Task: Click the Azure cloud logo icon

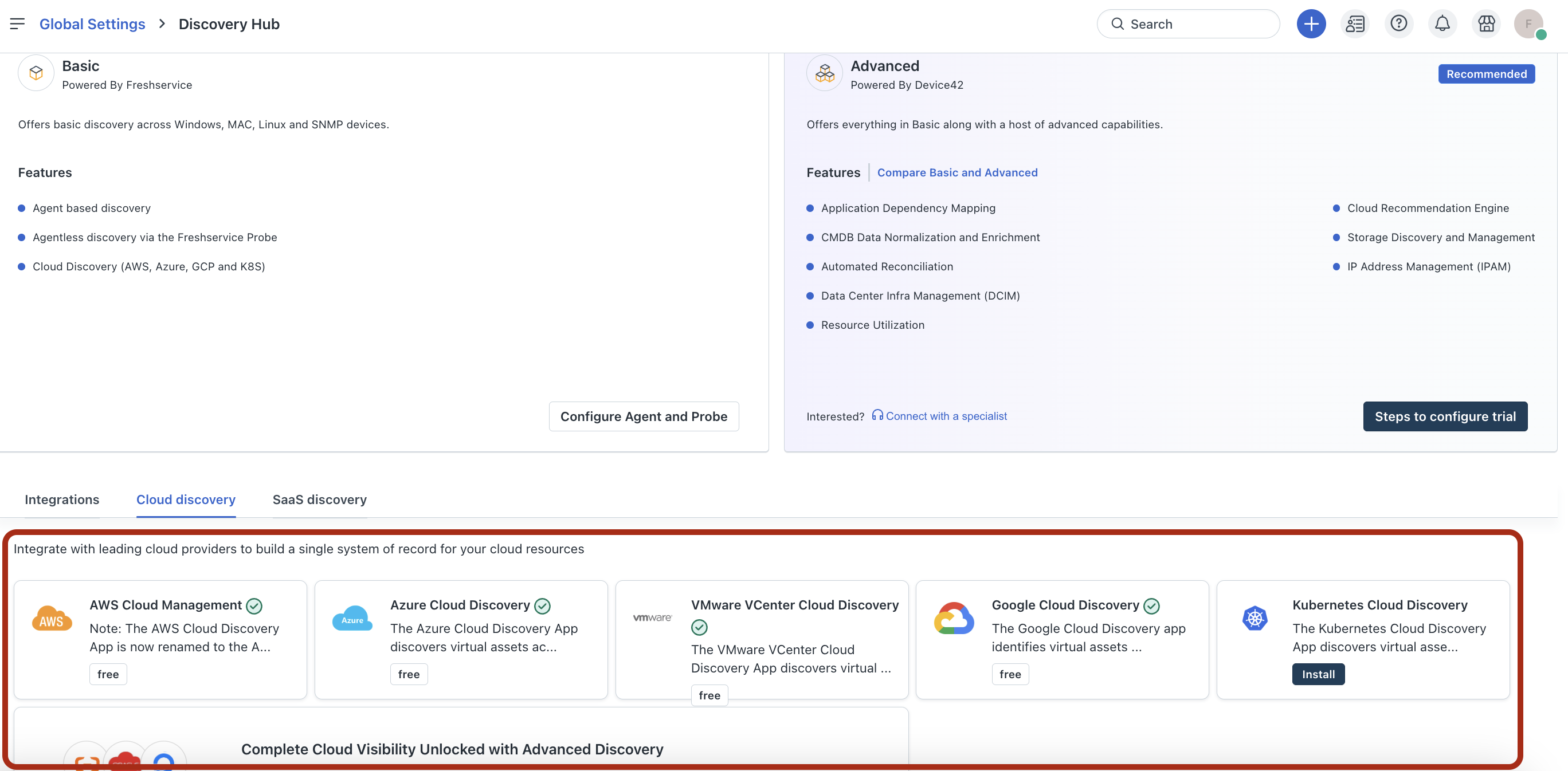Action: coord(352,618)
